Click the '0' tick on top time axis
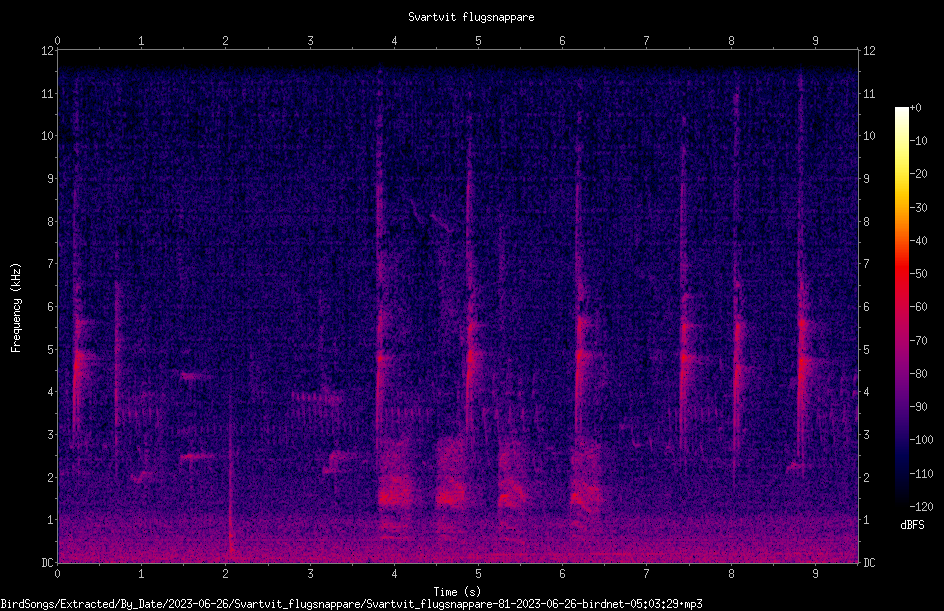This screenshot has width=944, height=611. click(x=57, y=41)
